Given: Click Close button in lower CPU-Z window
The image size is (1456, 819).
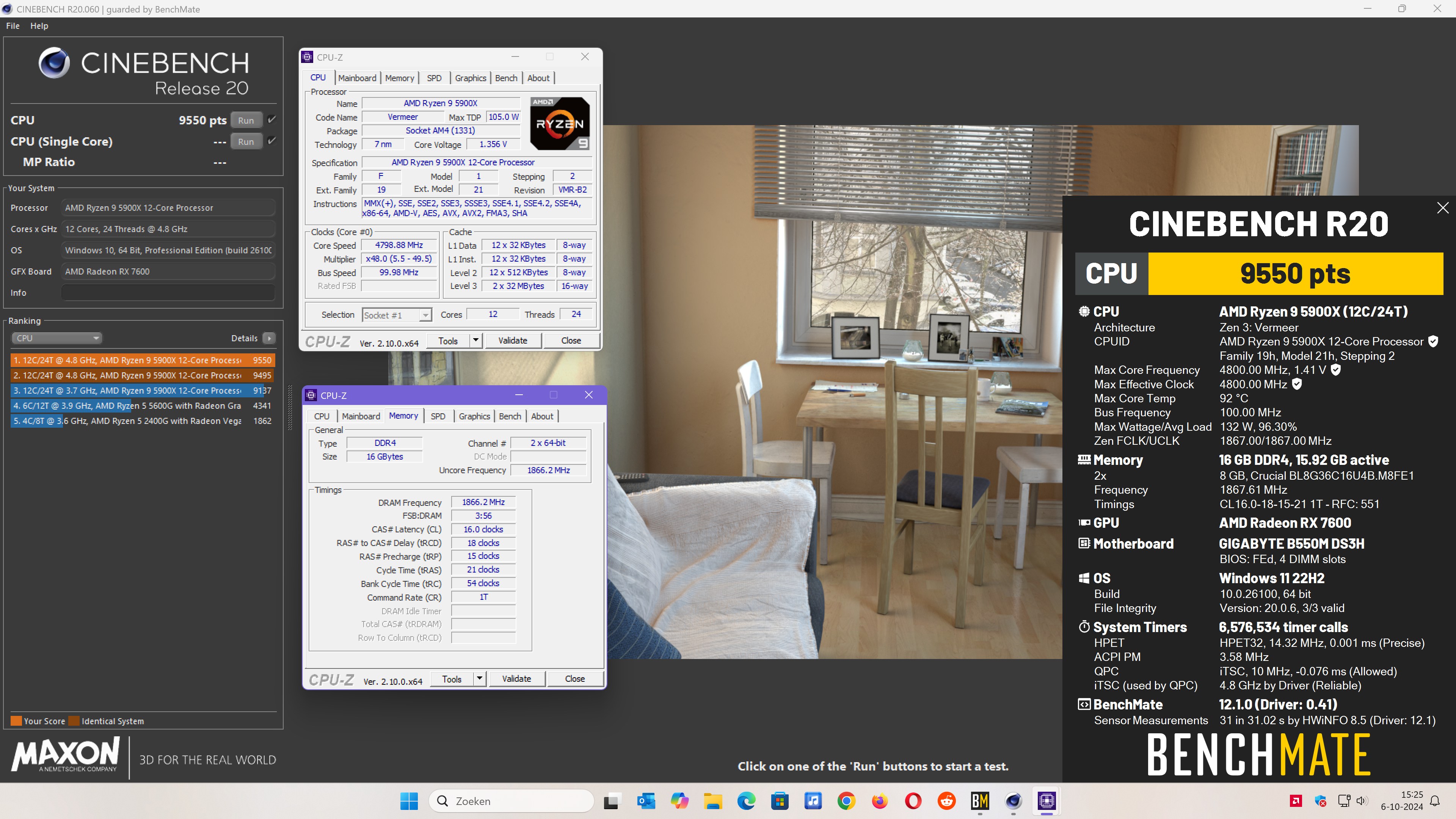Looking at the screenshot, I should 575,678.
